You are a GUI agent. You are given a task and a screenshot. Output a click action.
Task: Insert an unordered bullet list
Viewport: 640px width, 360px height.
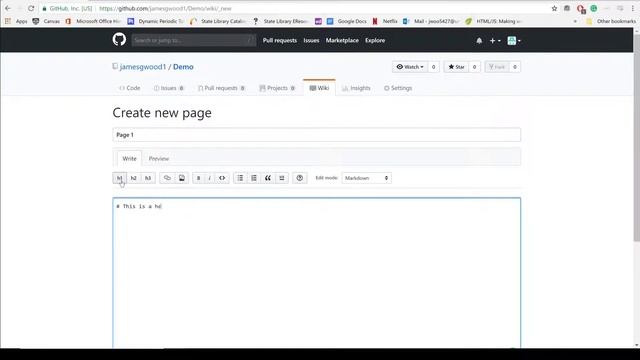pyautogui.click(x=240, y=178)
